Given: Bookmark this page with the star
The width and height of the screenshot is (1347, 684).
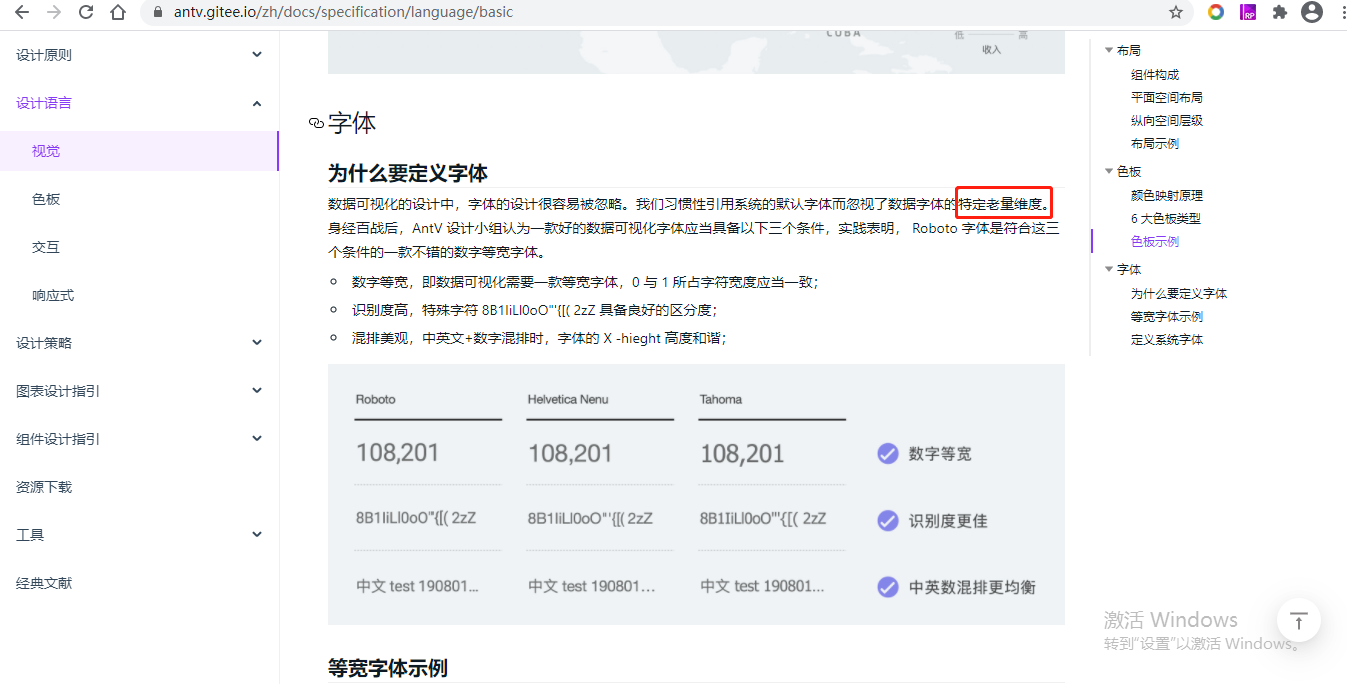Looking at the screenshot, I should pos(1176,12).
